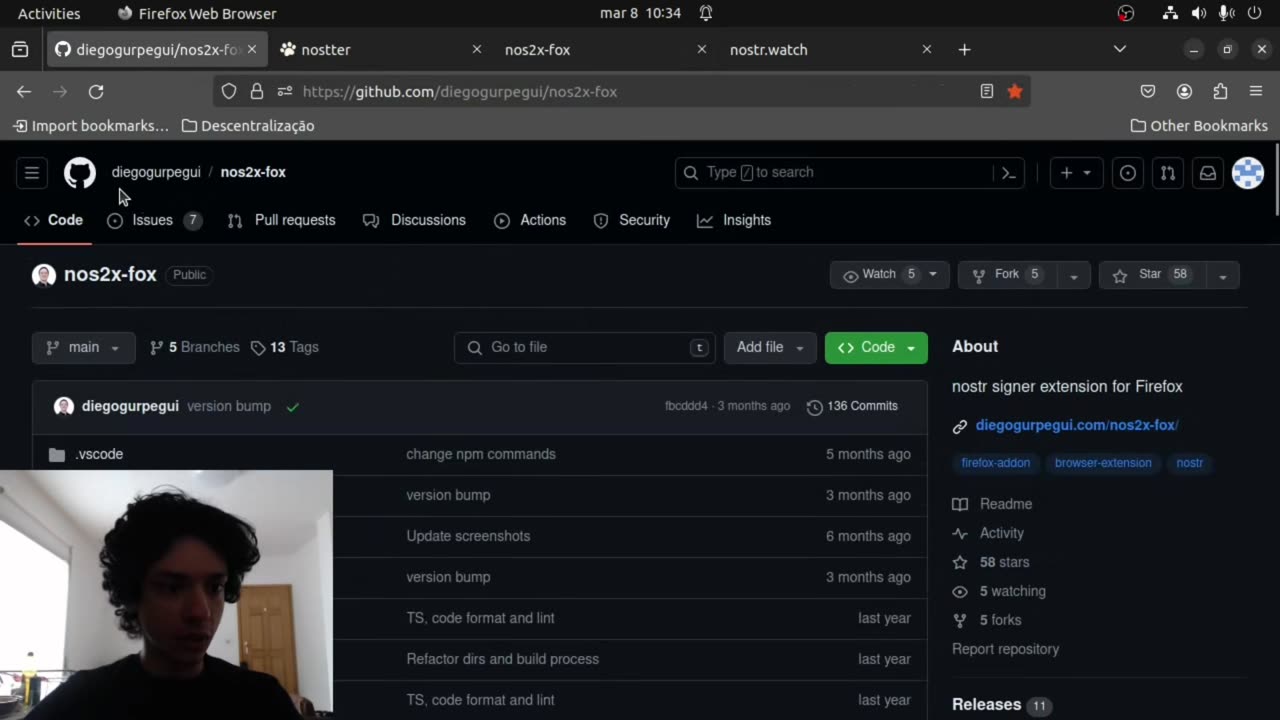This screenshot has width=1280, height=720.
Task: Switch to the Pull requests tab
Action: pos(281,220)
